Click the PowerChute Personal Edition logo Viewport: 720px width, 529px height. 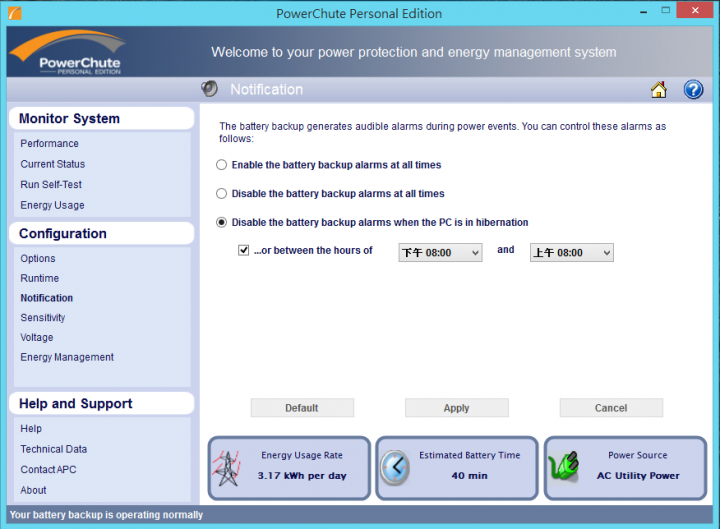[x=68, y=52]
